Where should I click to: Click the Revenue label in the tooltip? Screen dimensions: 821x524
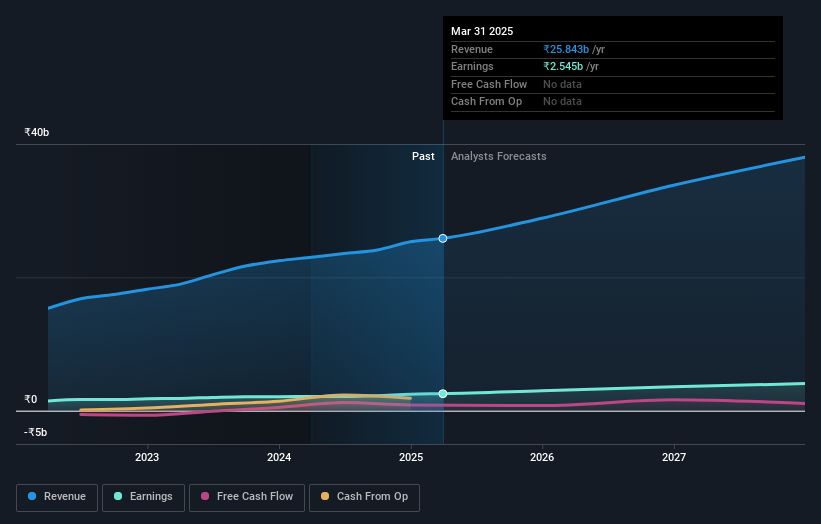472,49
